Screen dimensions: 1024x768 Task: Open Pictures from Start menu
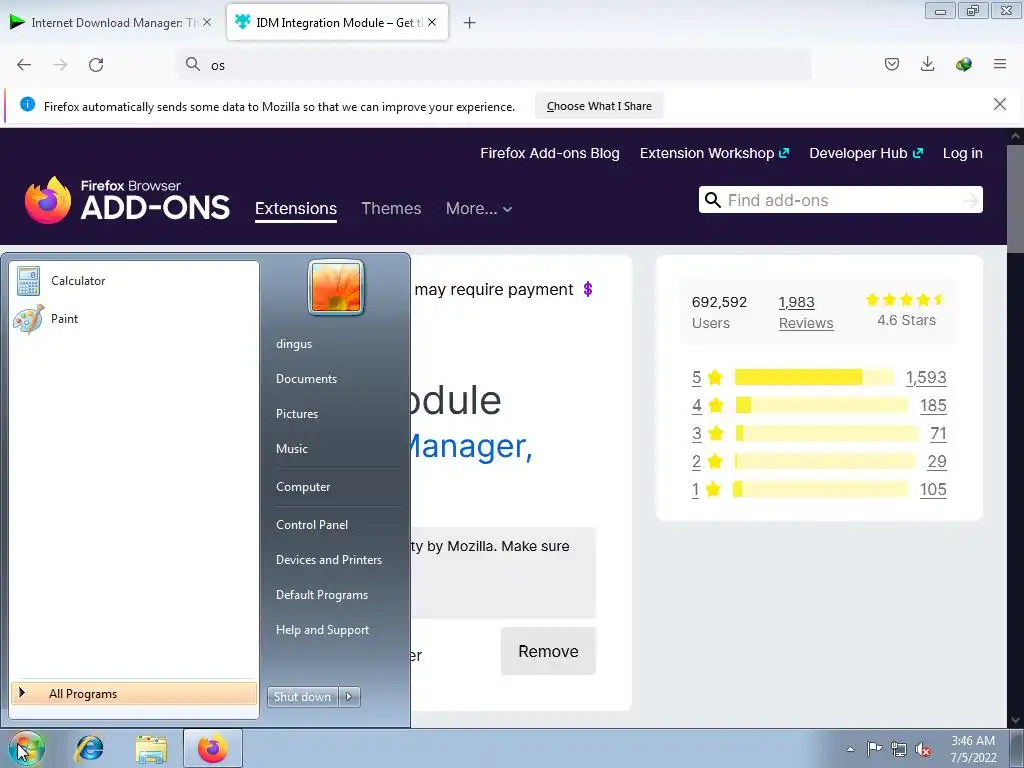297,414
